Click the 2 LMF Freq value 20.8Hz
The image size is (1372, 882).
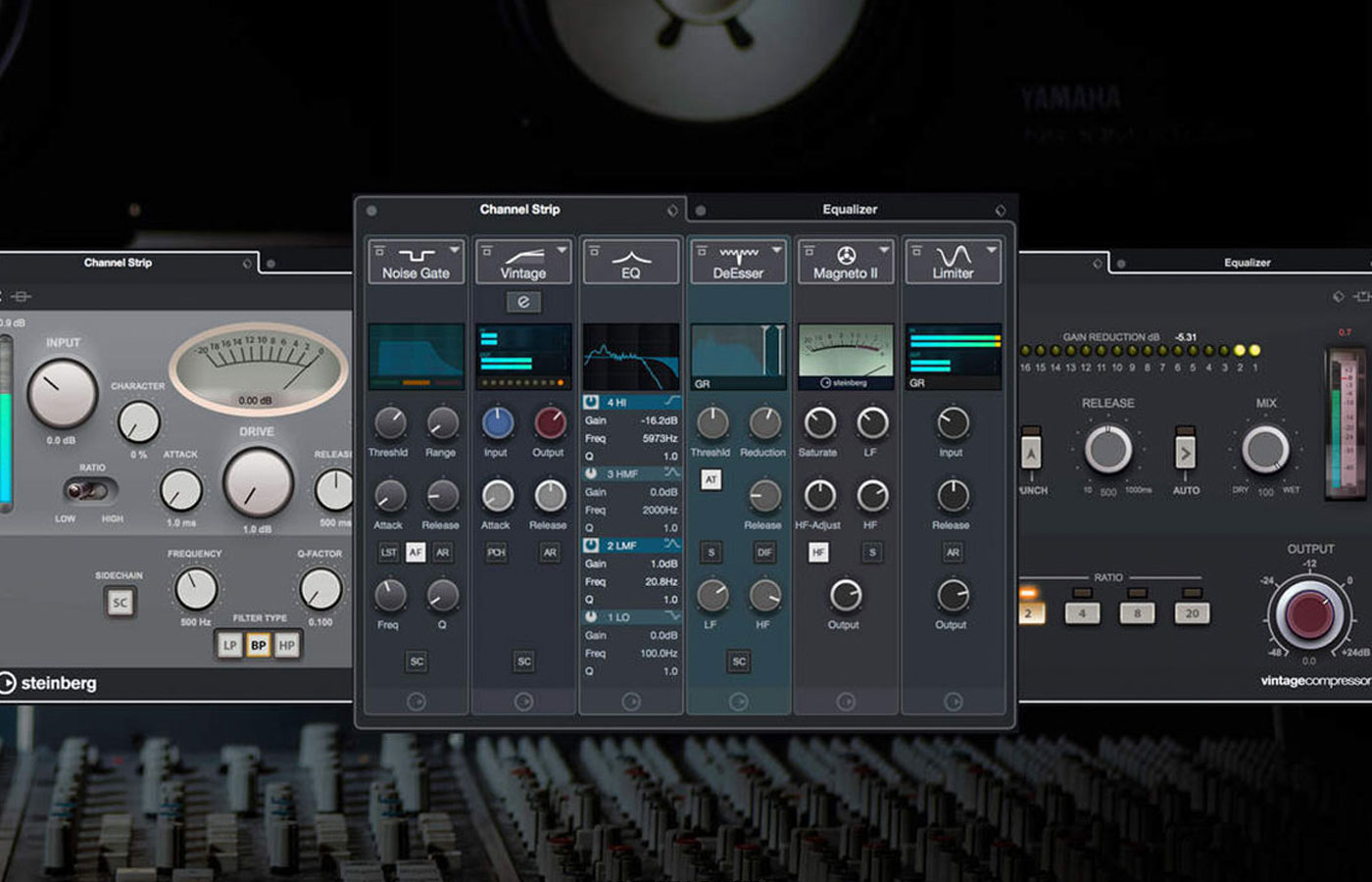(661, 581)
